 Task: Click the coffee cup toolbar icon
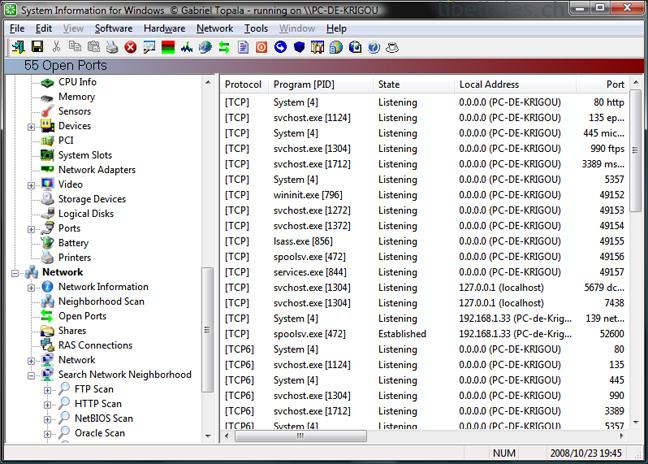pyautogui.click(x=392, y=47)
